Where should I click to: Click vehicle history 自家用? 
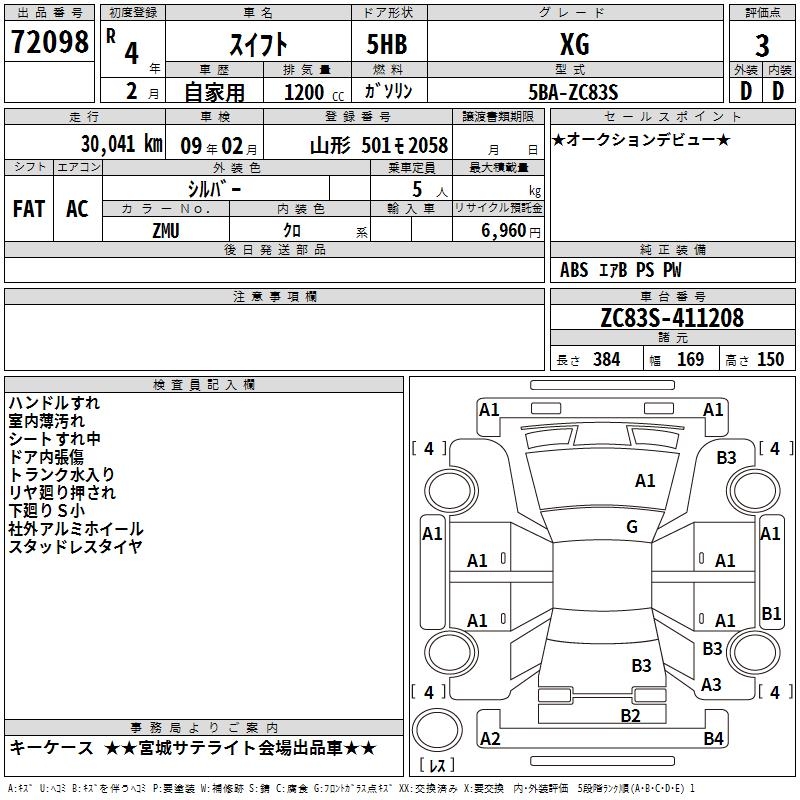214,92
